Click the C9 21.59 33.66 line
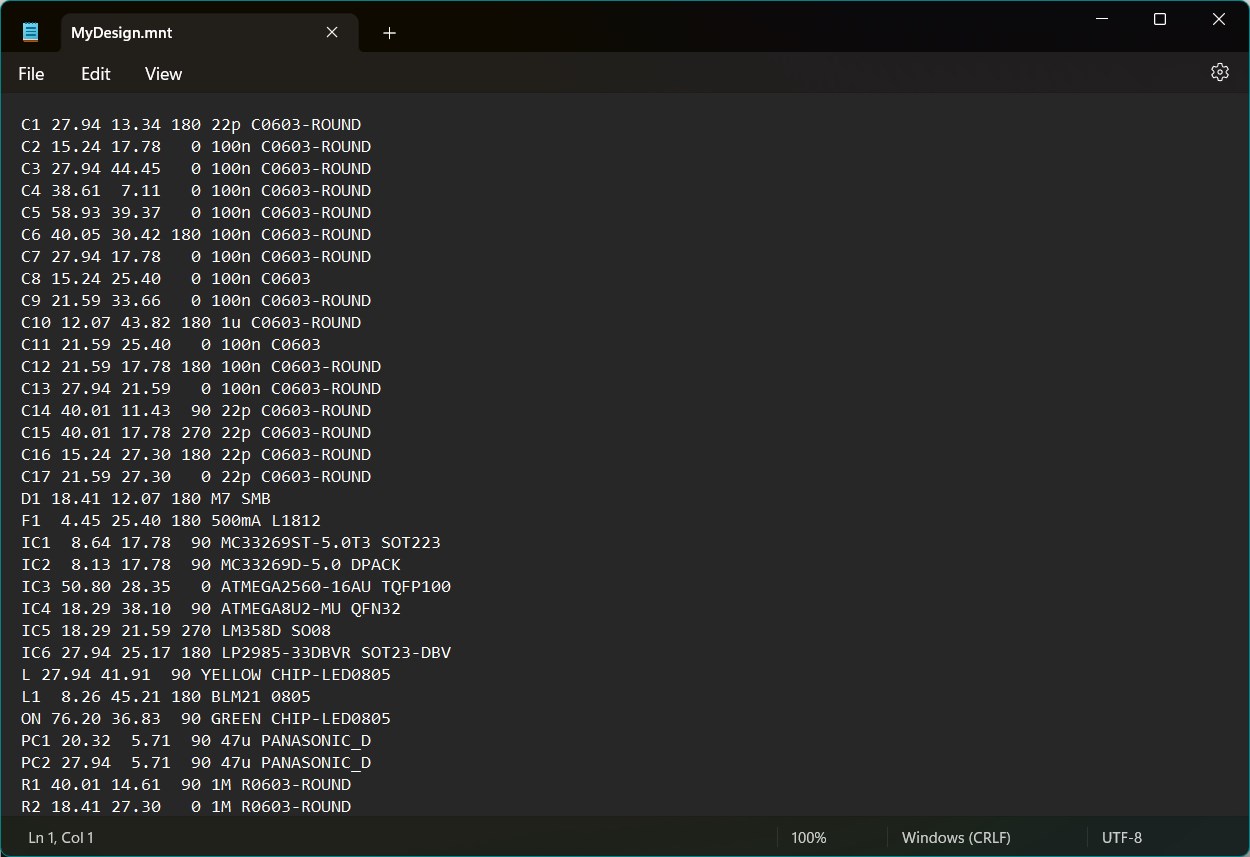 pos(196,301)
